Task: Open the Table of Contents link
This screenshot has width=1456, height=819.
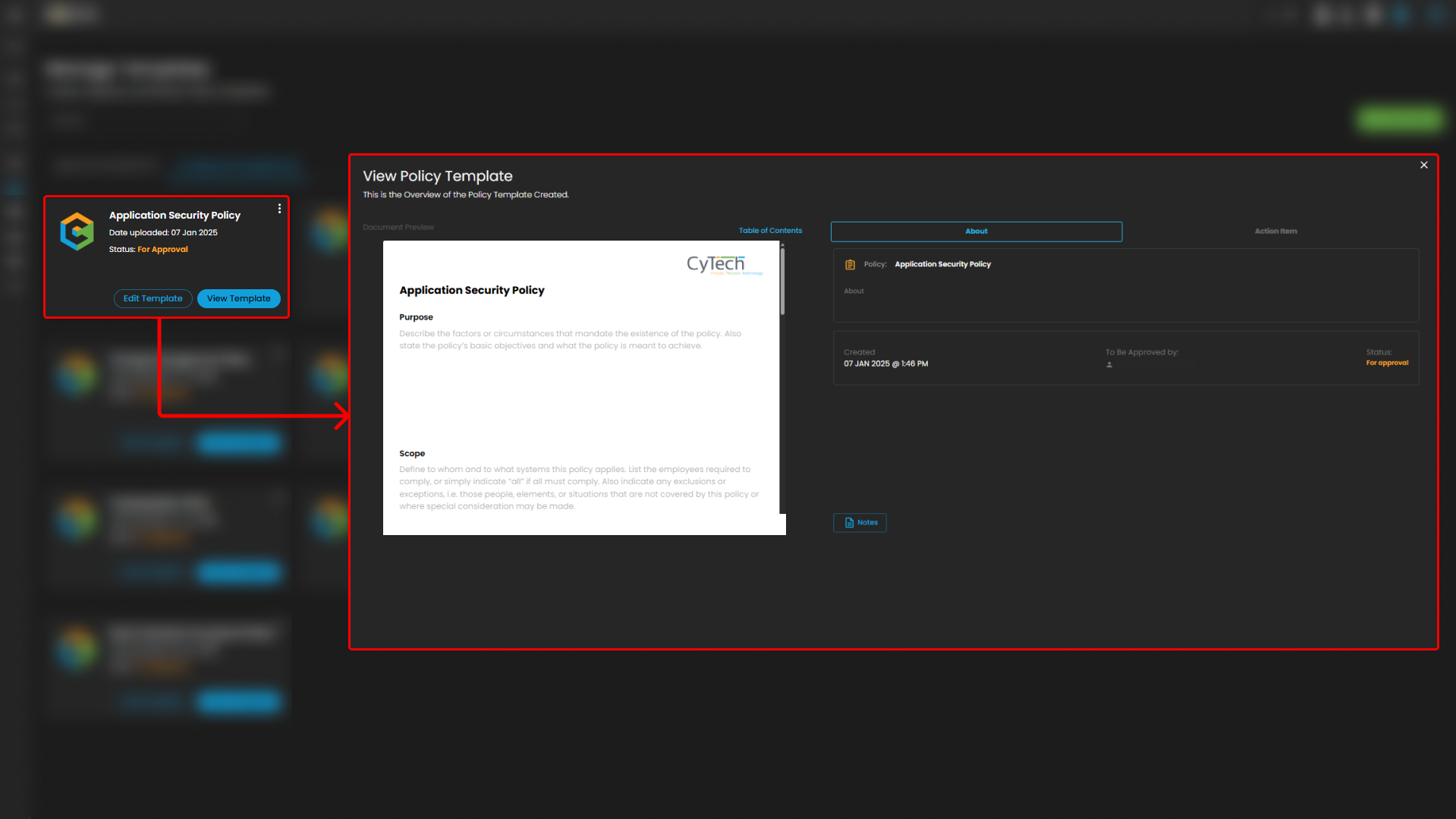Action: pyautogui.click(x=770, y=231)
